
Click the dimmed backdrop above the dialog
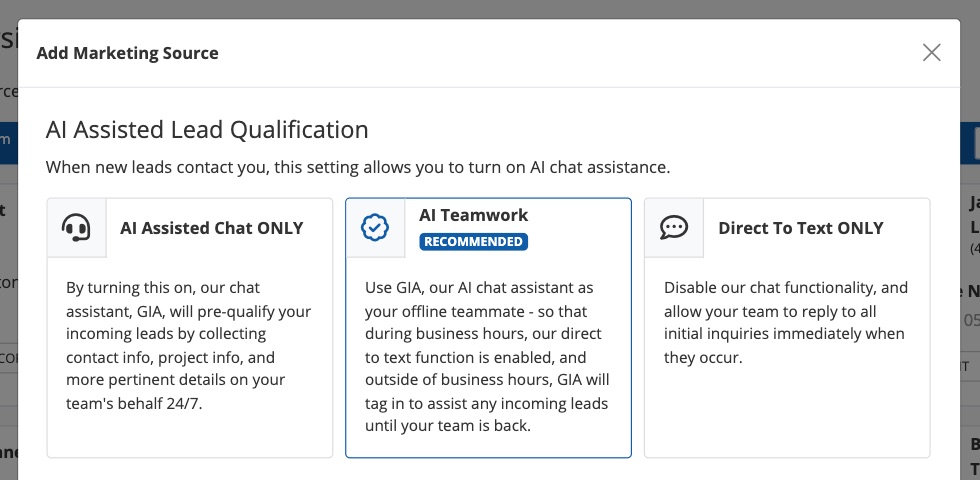click(490, 8)
